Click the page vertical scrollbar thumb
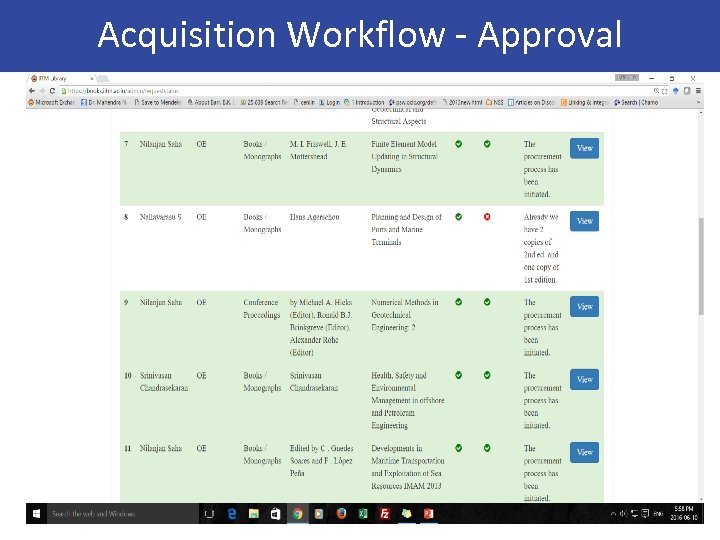This screenshot has height=540, width=720. pyautogui.click(x=701, y=266)
